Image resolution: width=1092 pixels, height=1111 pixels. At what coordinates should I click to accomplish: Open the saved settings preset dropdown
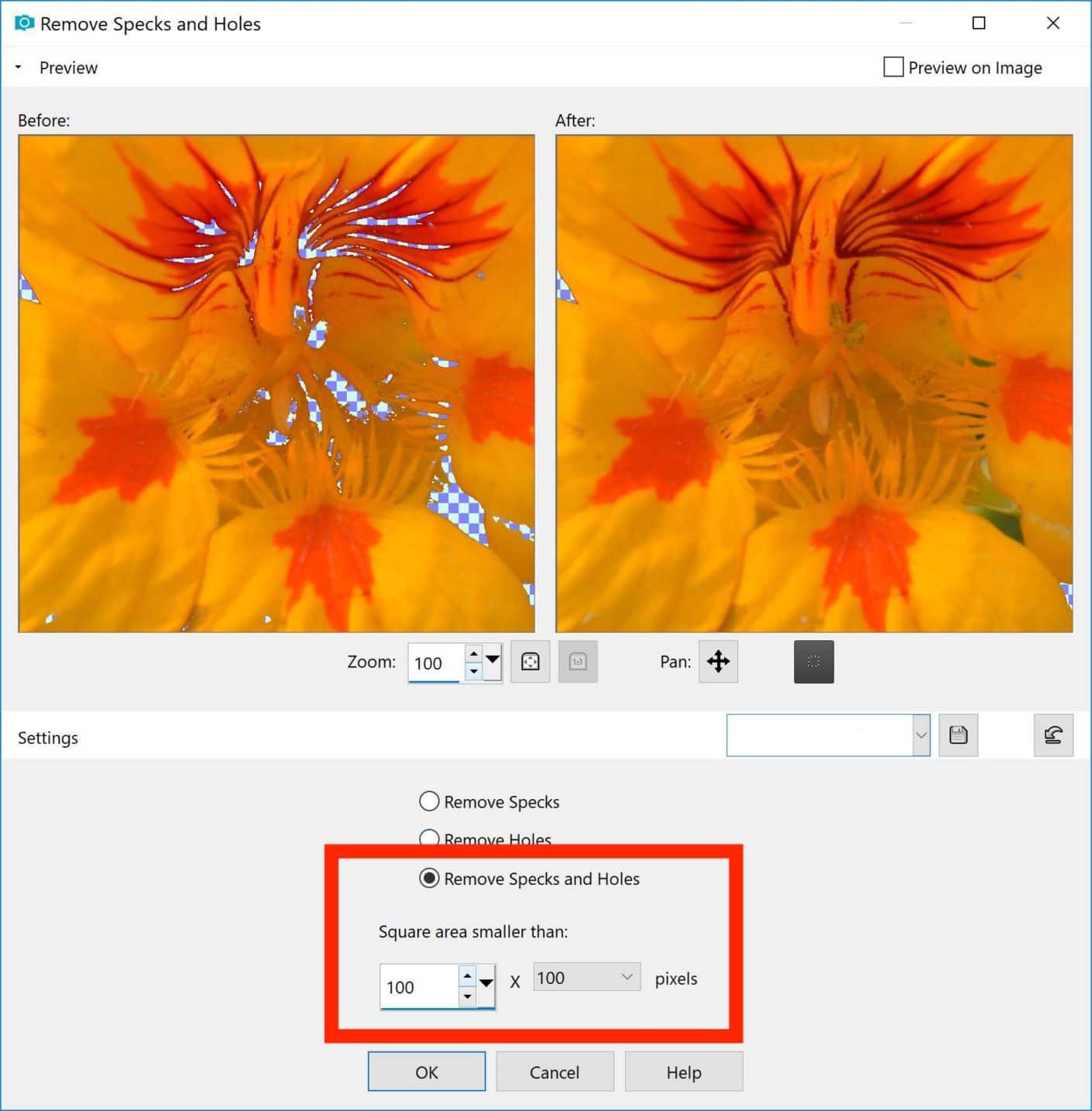[920, 735]
